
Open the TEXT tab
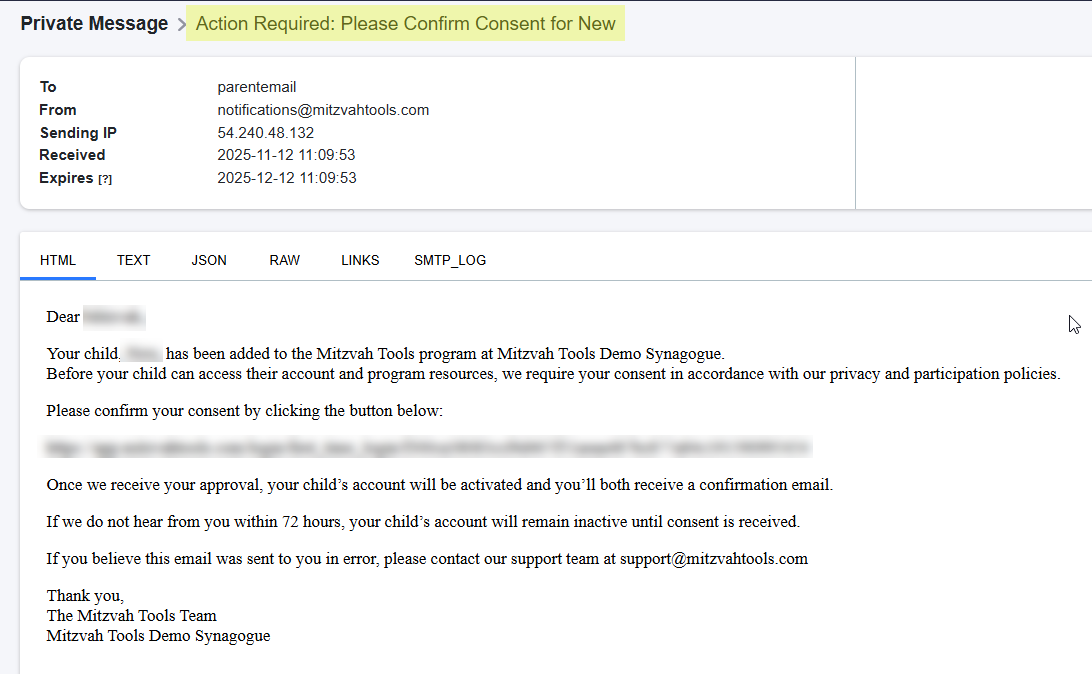[x=133, y=260]
